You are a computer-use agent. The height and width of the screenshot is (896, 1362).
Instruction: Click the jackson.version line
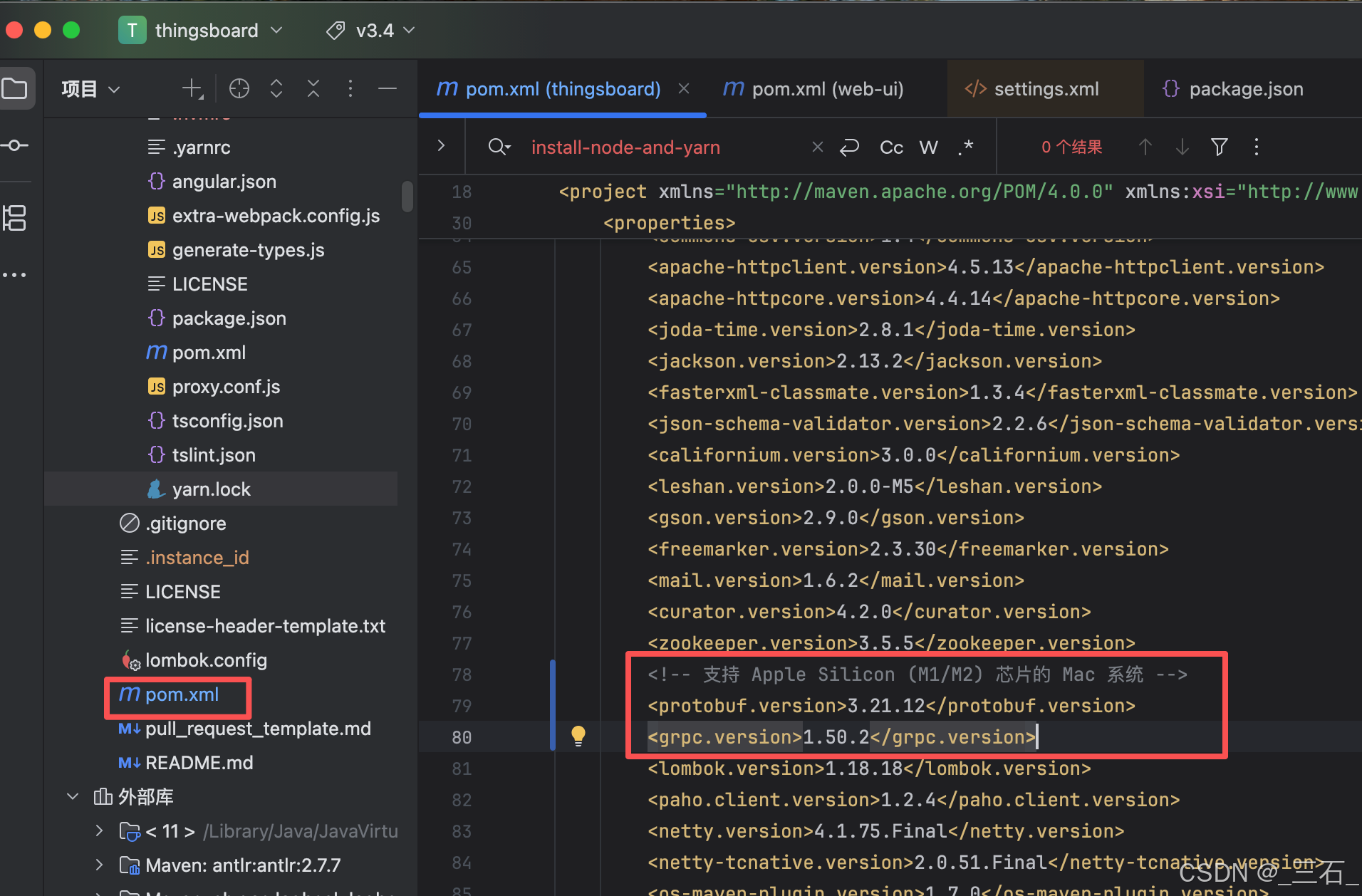pos(875,361)
